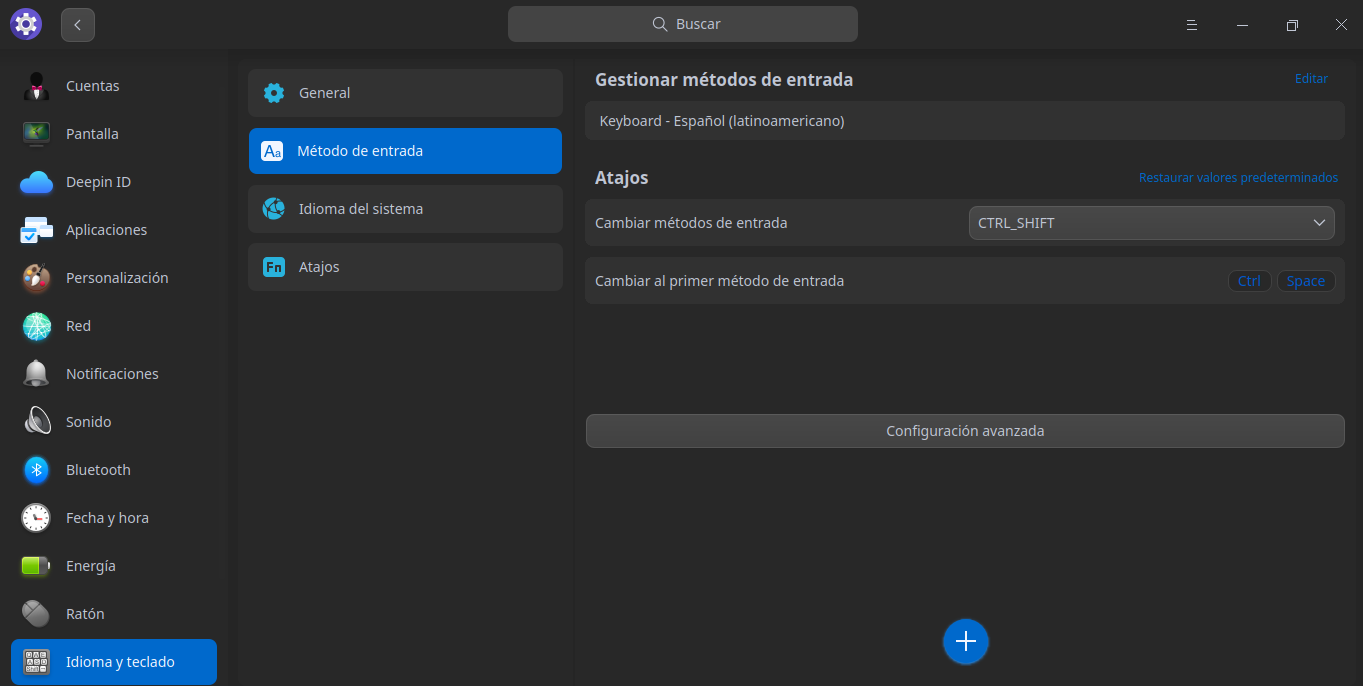Click the Cambiar métodos de entrada label
This screenshot has height=686, width=1363.
691,223
